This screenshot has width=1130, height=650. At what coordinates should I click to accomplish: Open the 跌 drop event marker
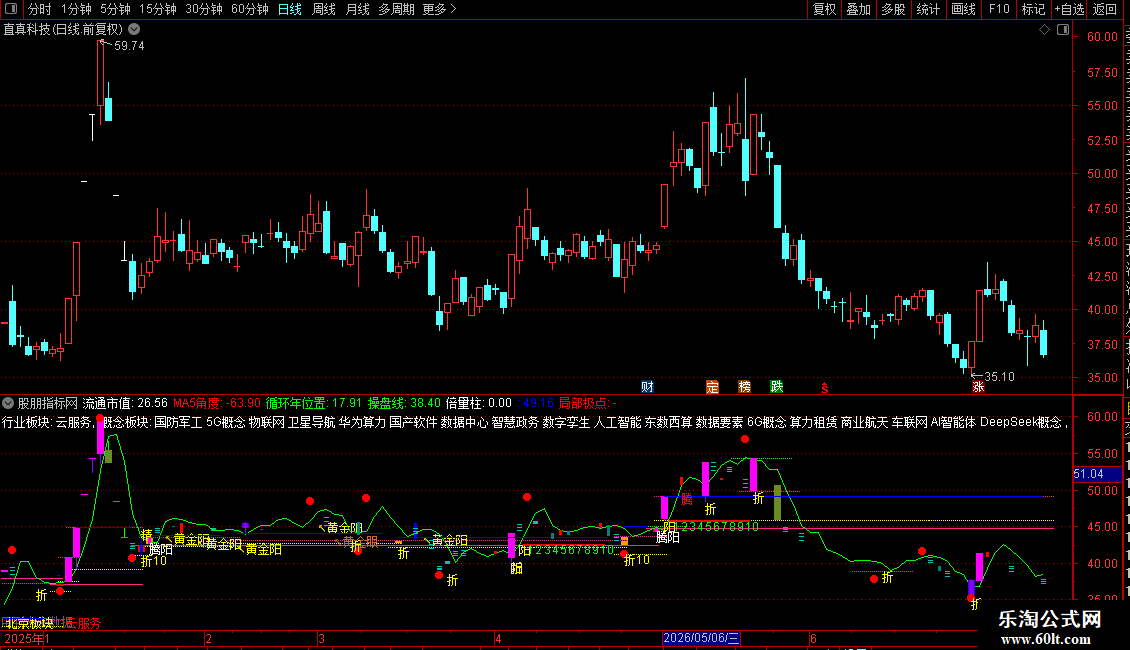coord(777,387)
